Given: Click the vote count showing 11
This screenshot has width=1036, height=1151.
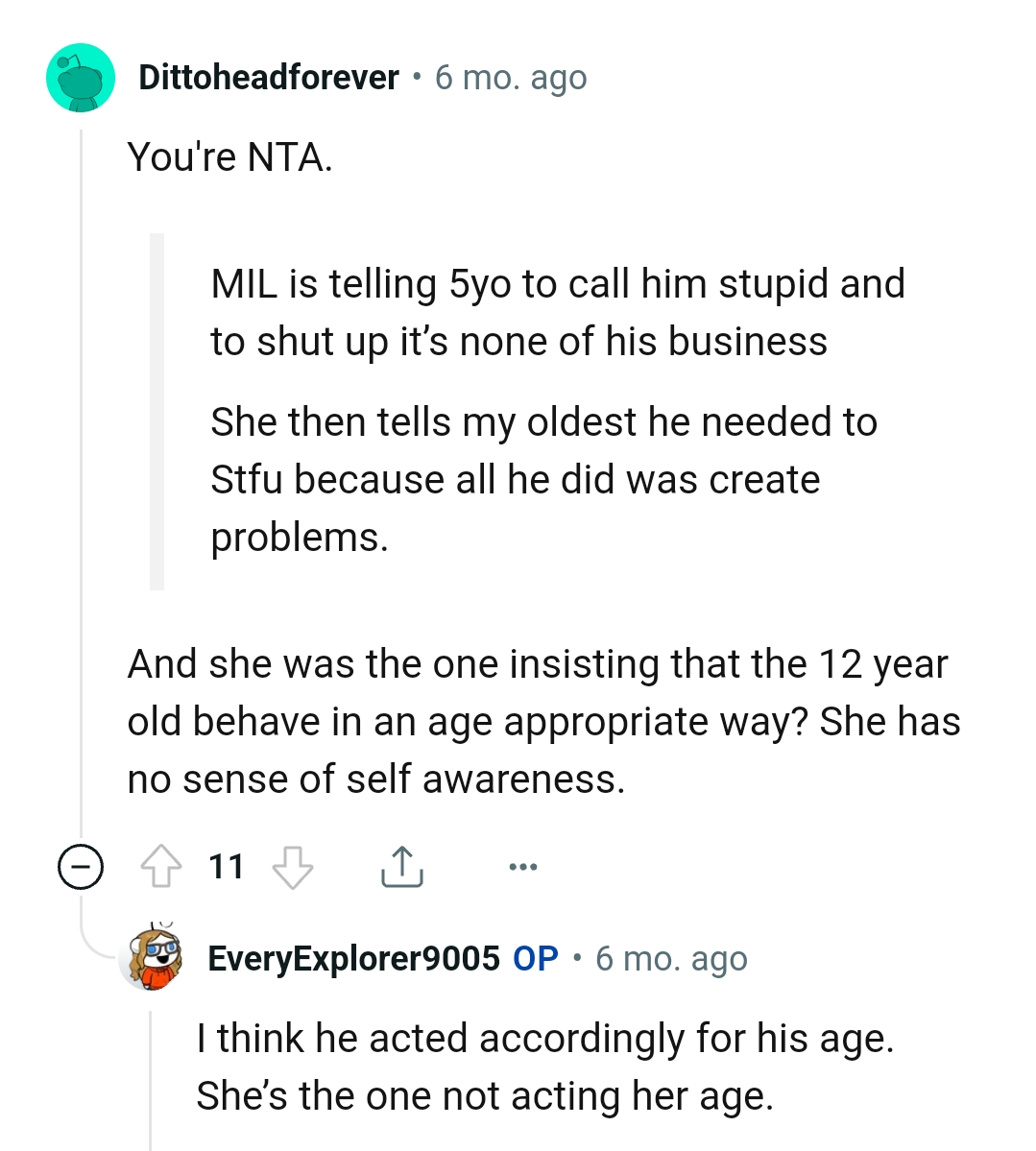Looking at the screenshot, I should (228, 865).
